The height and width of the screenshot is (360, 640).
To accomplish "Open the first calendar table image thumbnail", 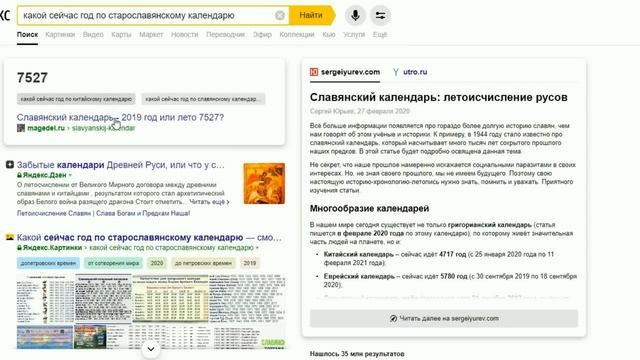I will [45, 299].
